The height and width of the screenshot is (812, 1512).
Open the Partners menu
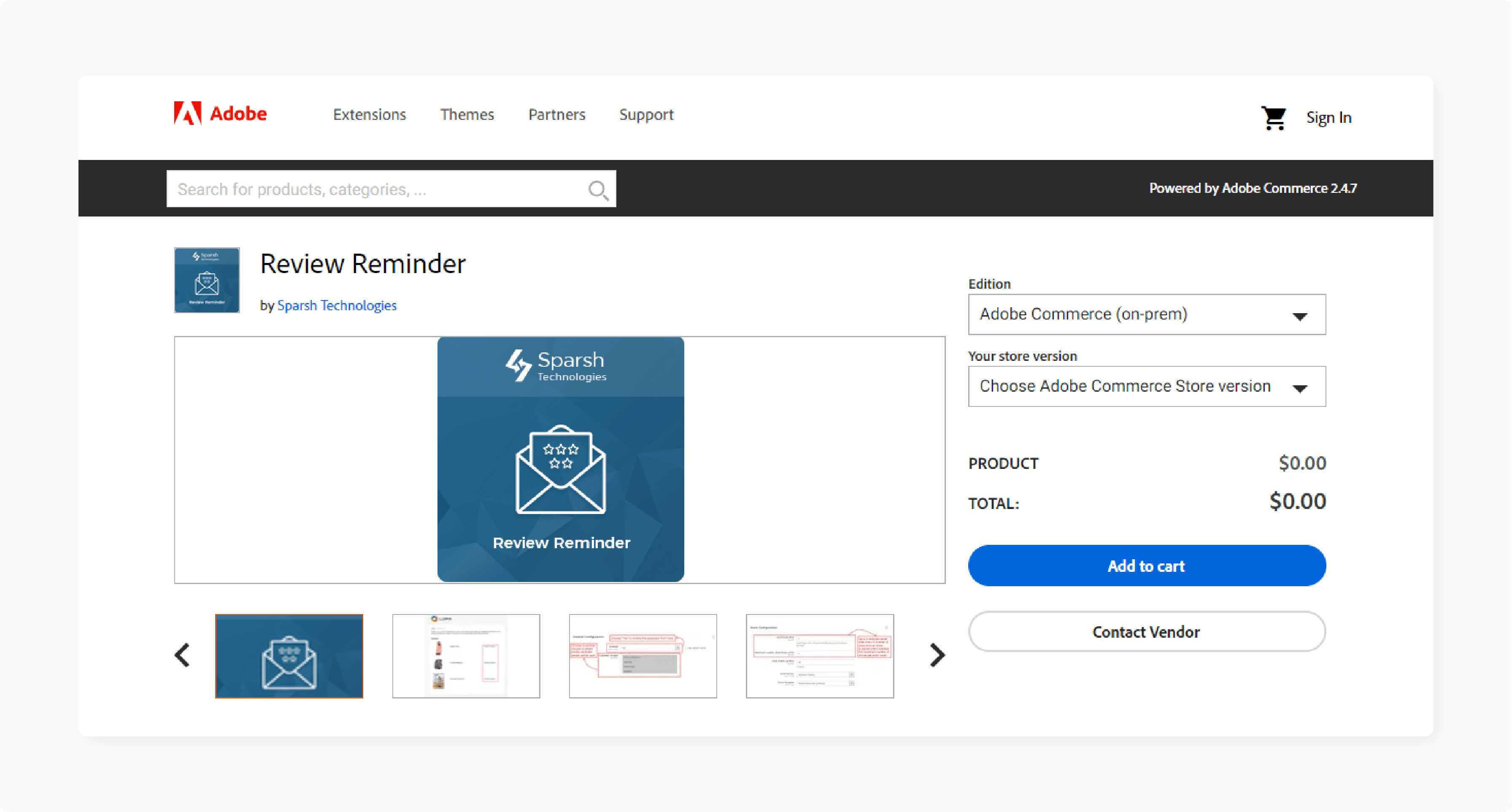coord(556,114)
